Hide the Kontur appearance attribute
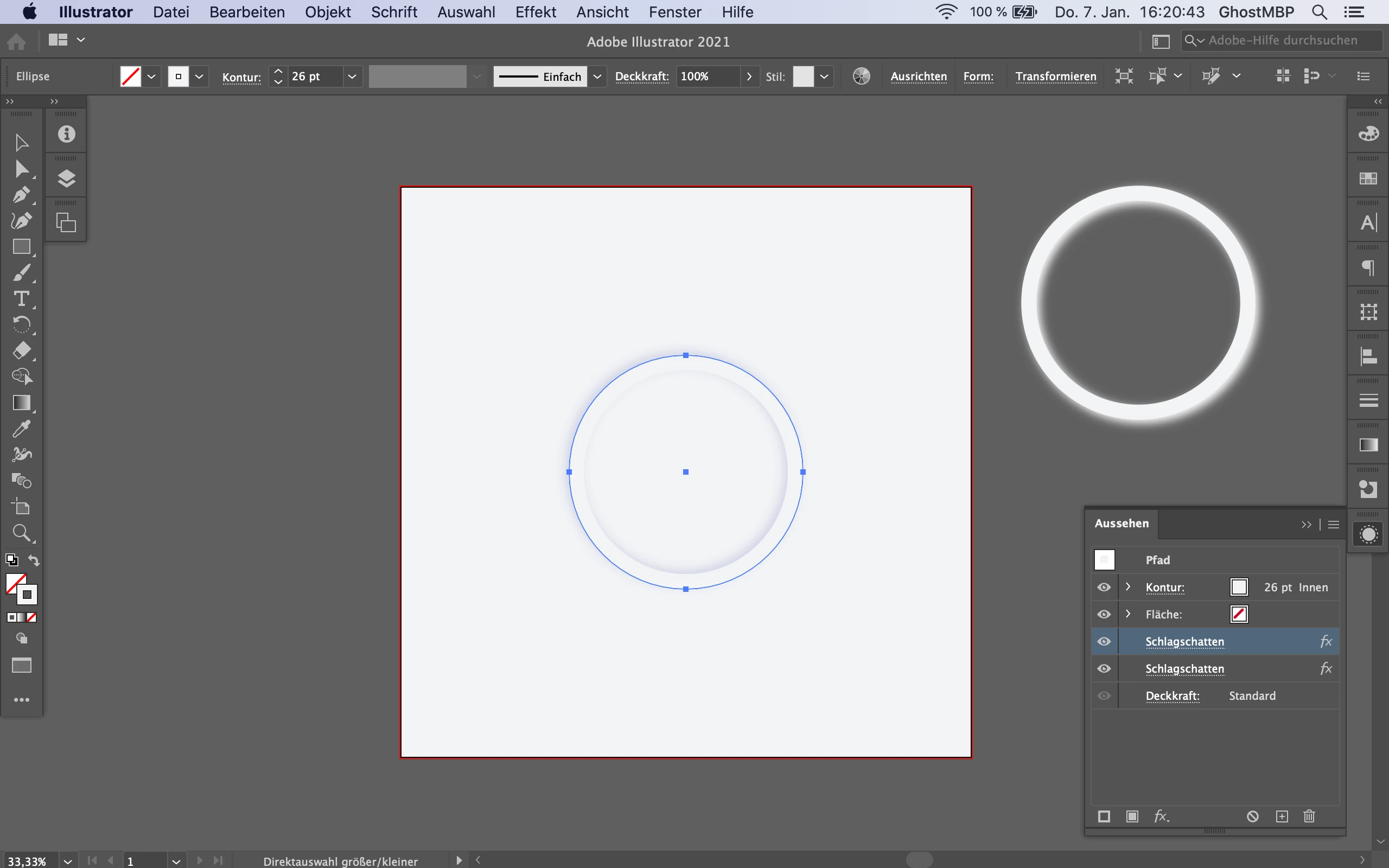 click(x=1104, y=588)
